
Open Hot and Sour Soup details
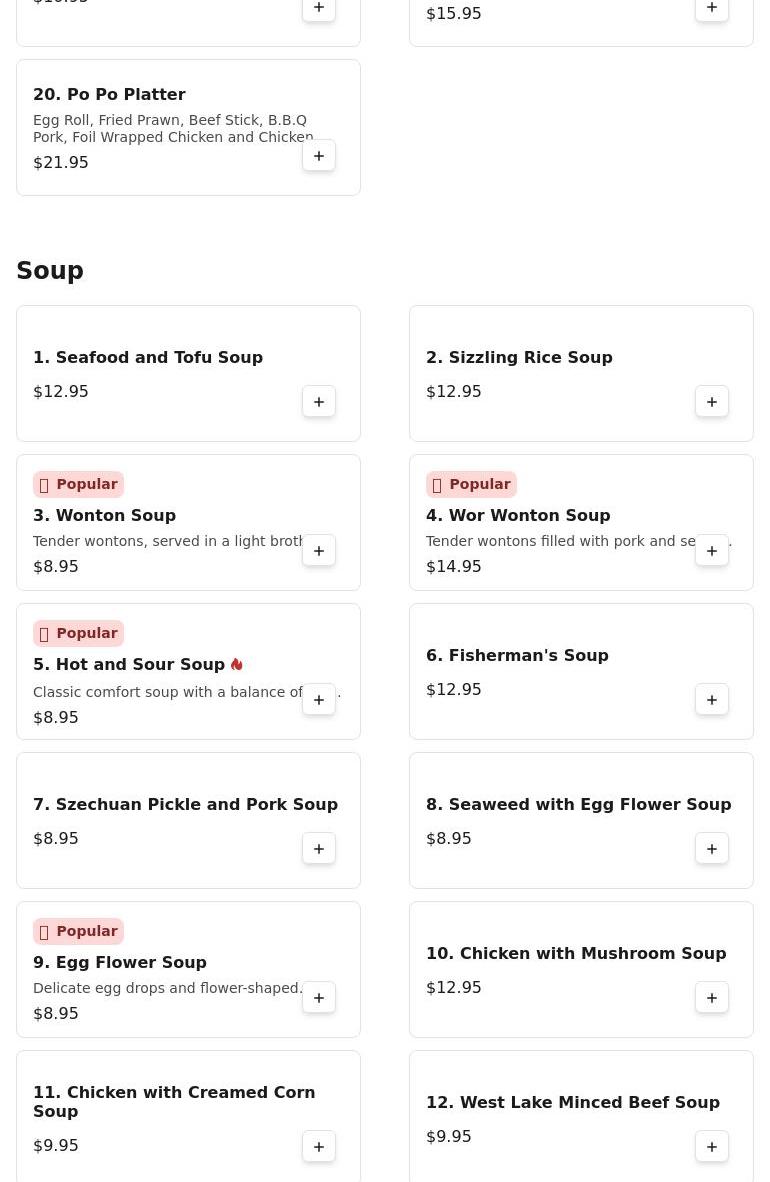tap(128, 664)
